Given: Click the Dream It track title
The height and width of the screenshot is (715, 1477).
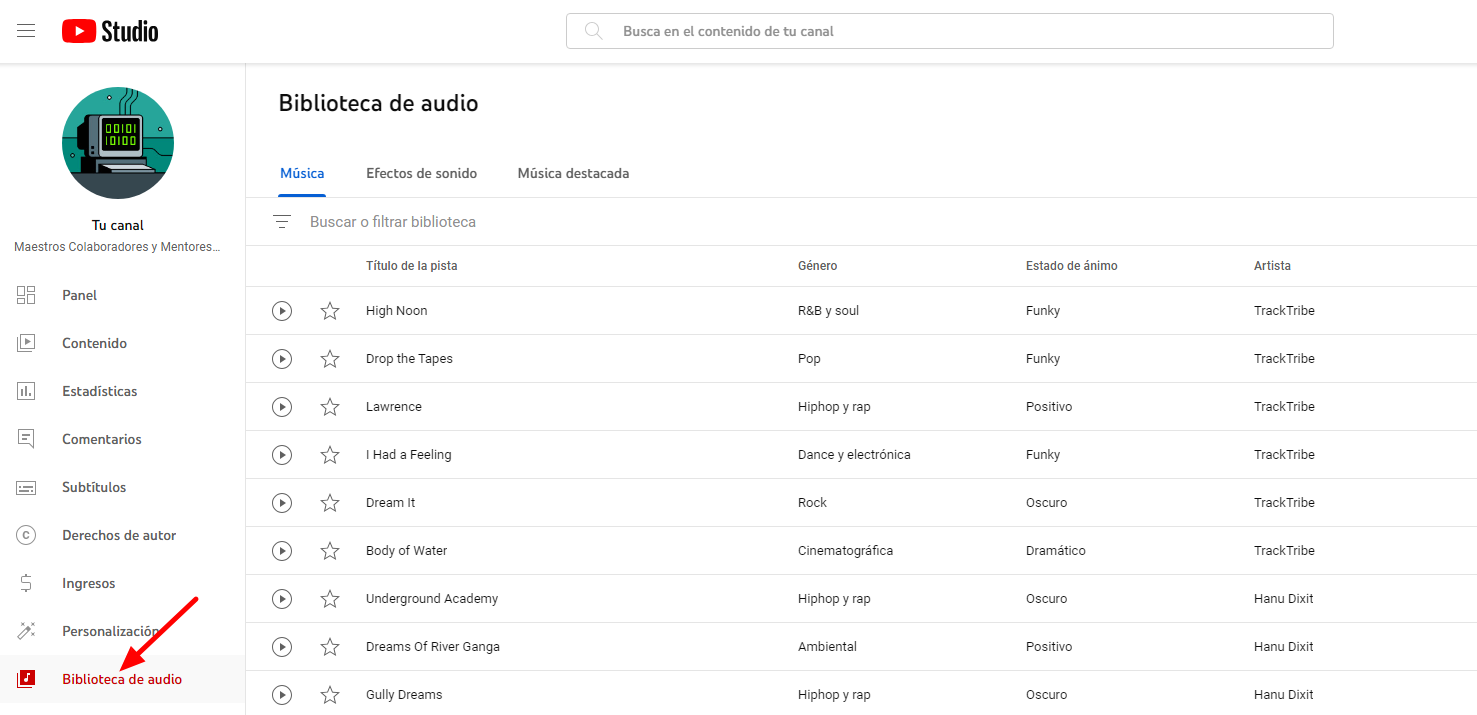Looking at the screenshot, I should pos(390,503).
